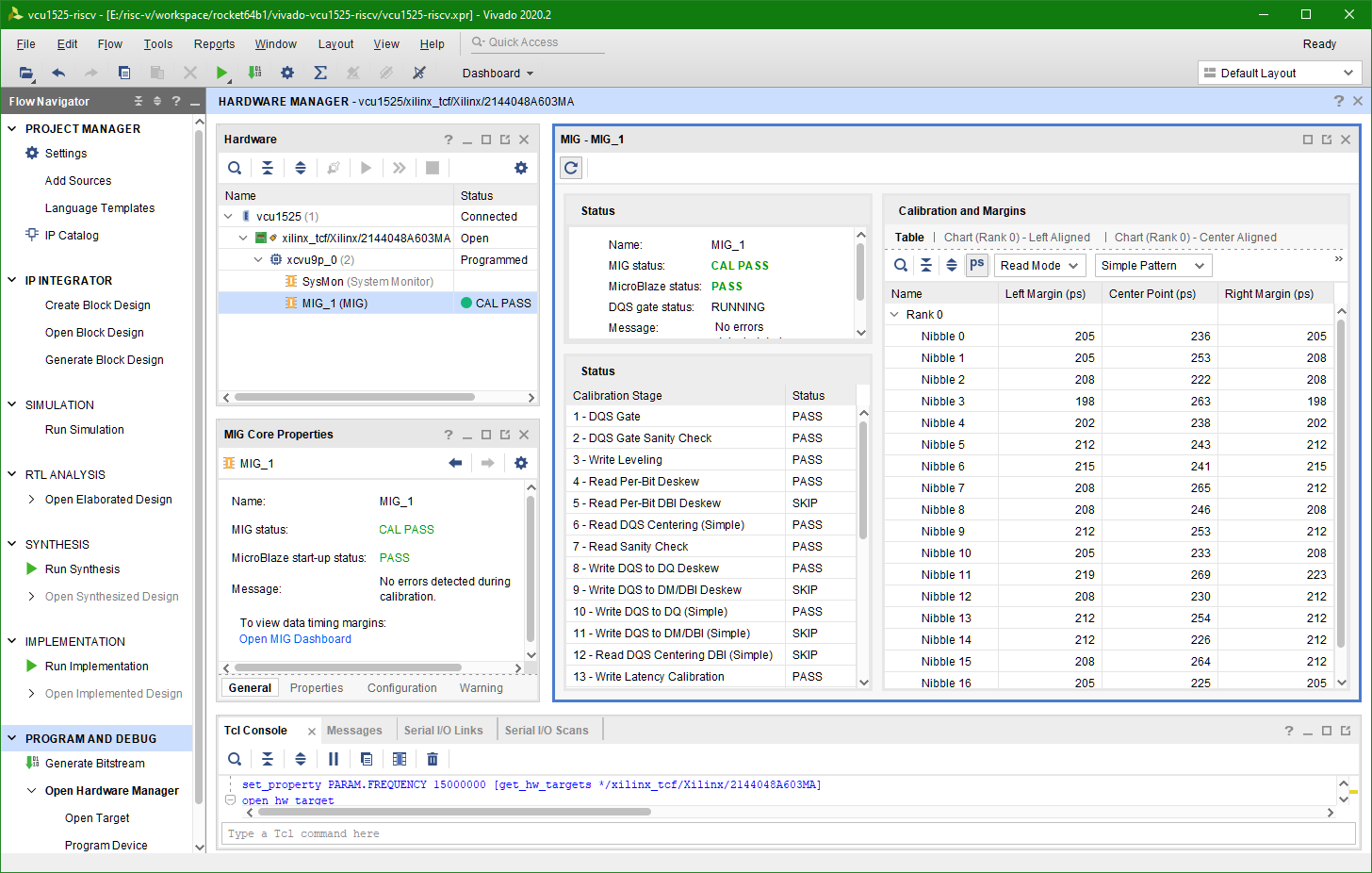Toggle the ps units button in Calibration table

pos(977,265)
